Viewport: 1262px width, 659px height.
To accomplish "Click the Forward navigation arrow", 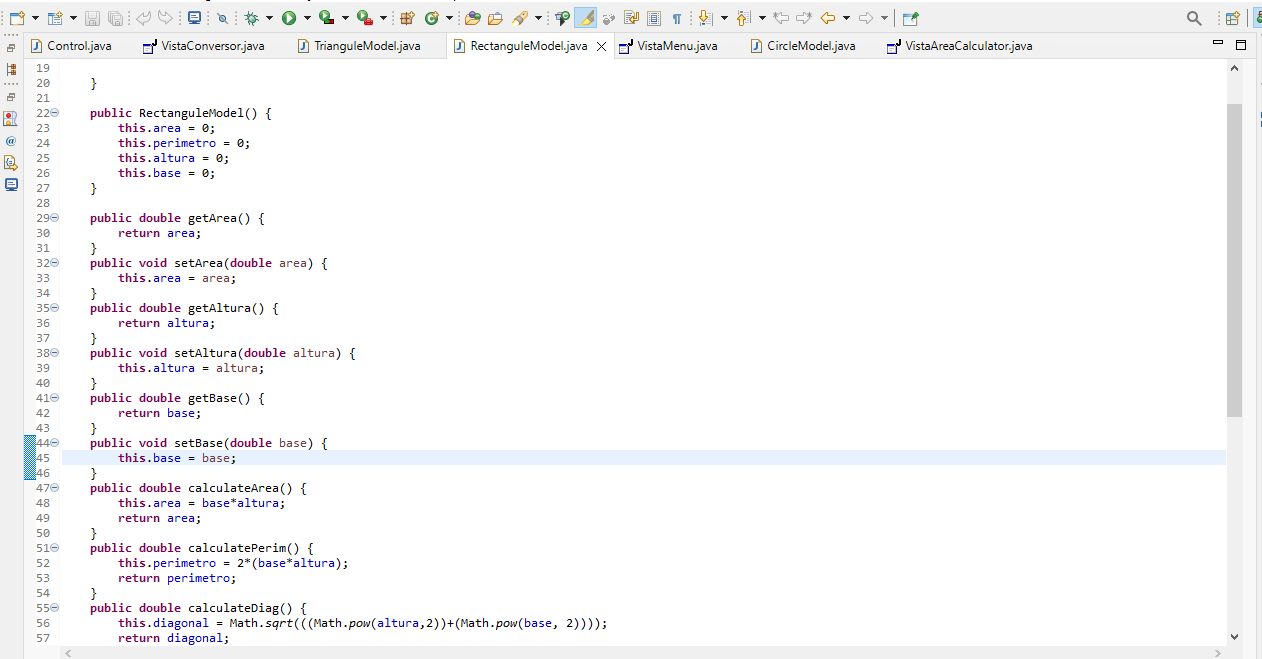I will 866,18.
